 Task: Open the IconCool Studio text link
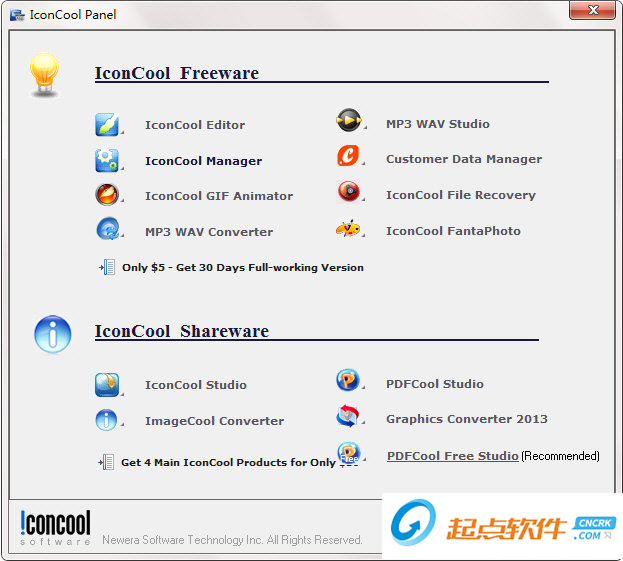196,385
